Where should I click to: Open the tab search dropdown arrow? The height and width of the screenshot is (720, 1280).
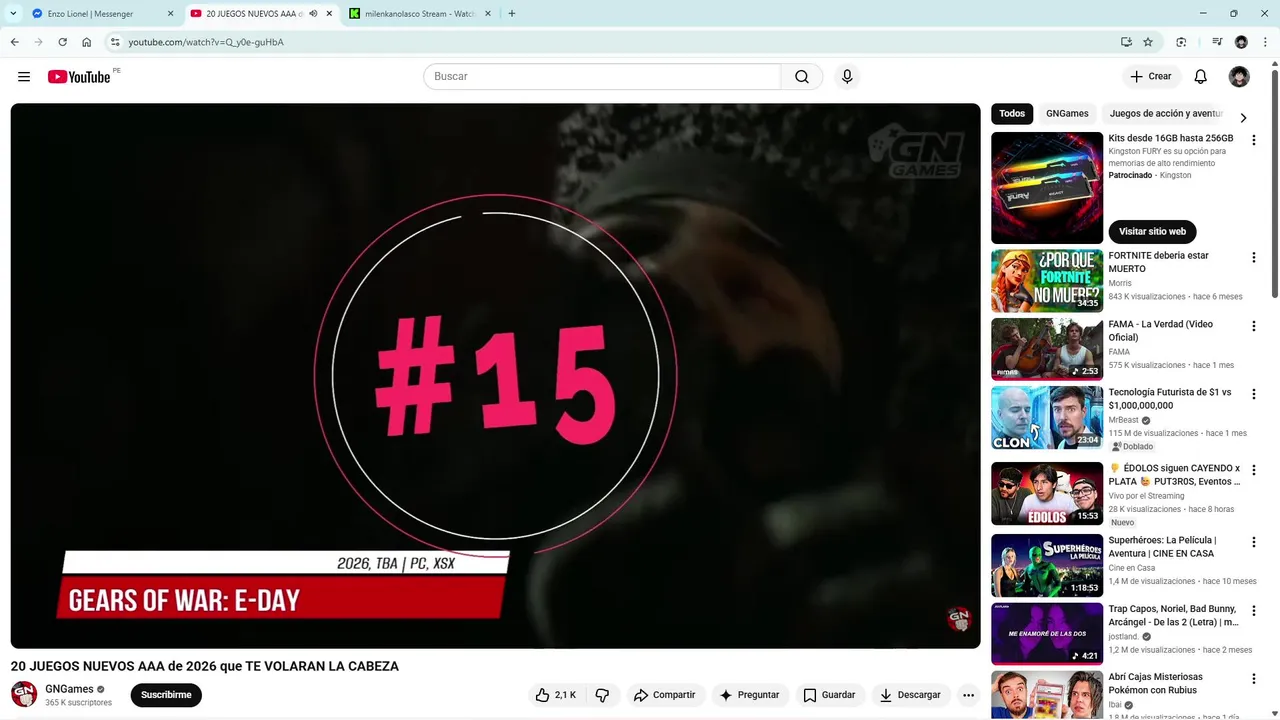click(x=13, y=14)
